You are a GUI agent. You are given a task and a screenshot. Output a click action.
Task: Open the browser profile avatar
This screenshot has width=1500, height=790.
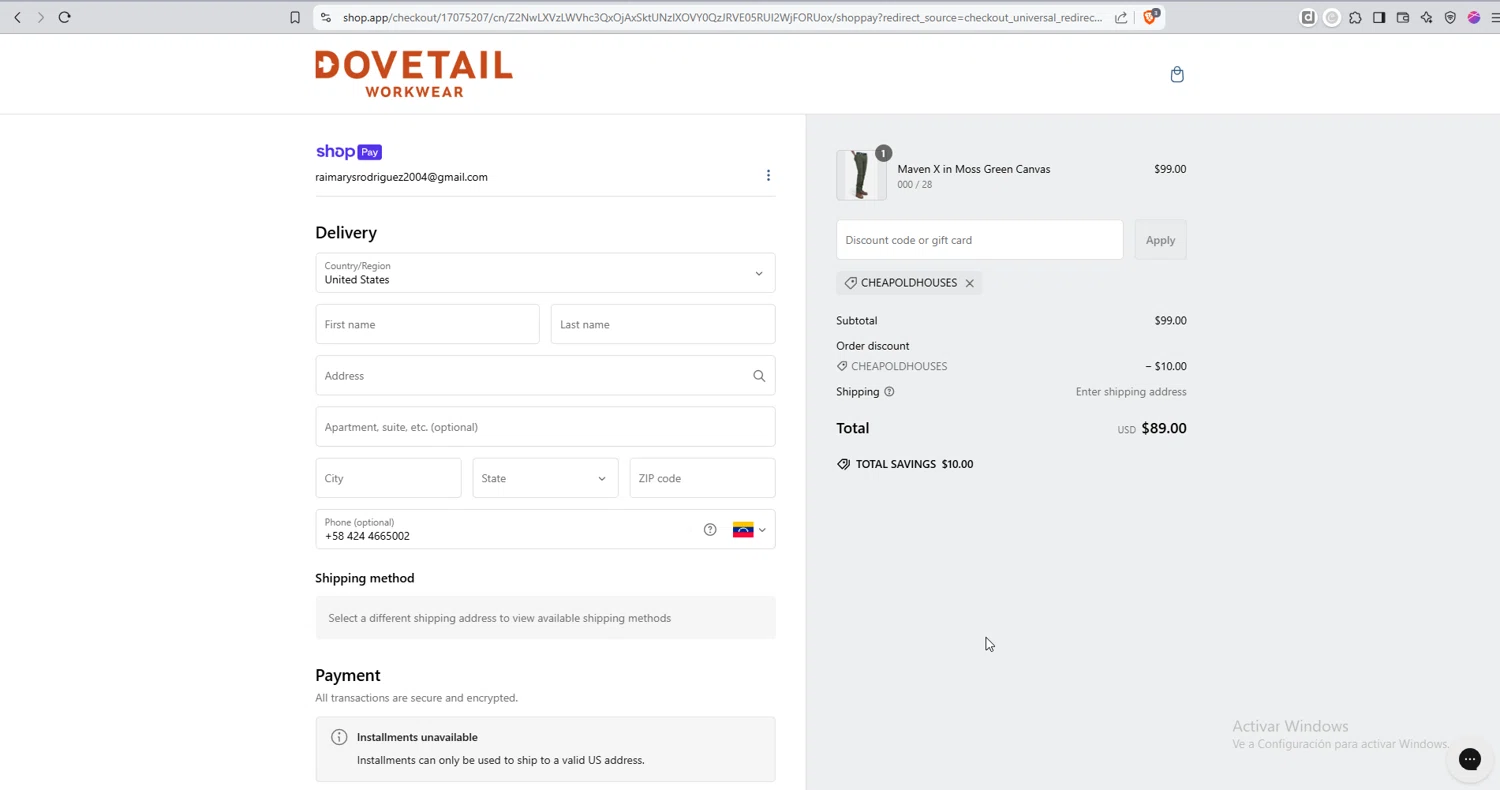1474,17
